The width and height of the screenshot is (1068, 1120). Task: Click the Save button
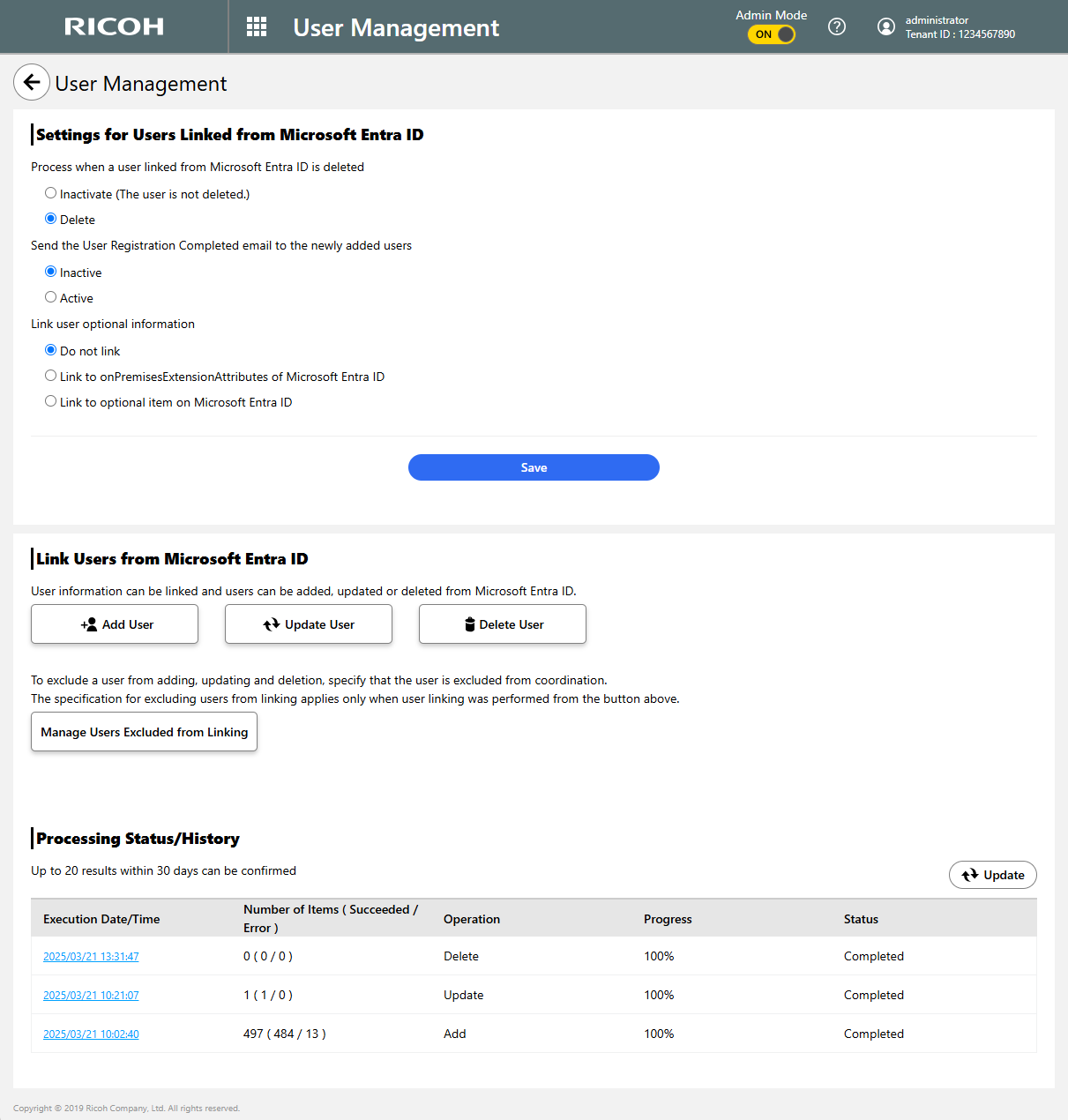point(534,467)
